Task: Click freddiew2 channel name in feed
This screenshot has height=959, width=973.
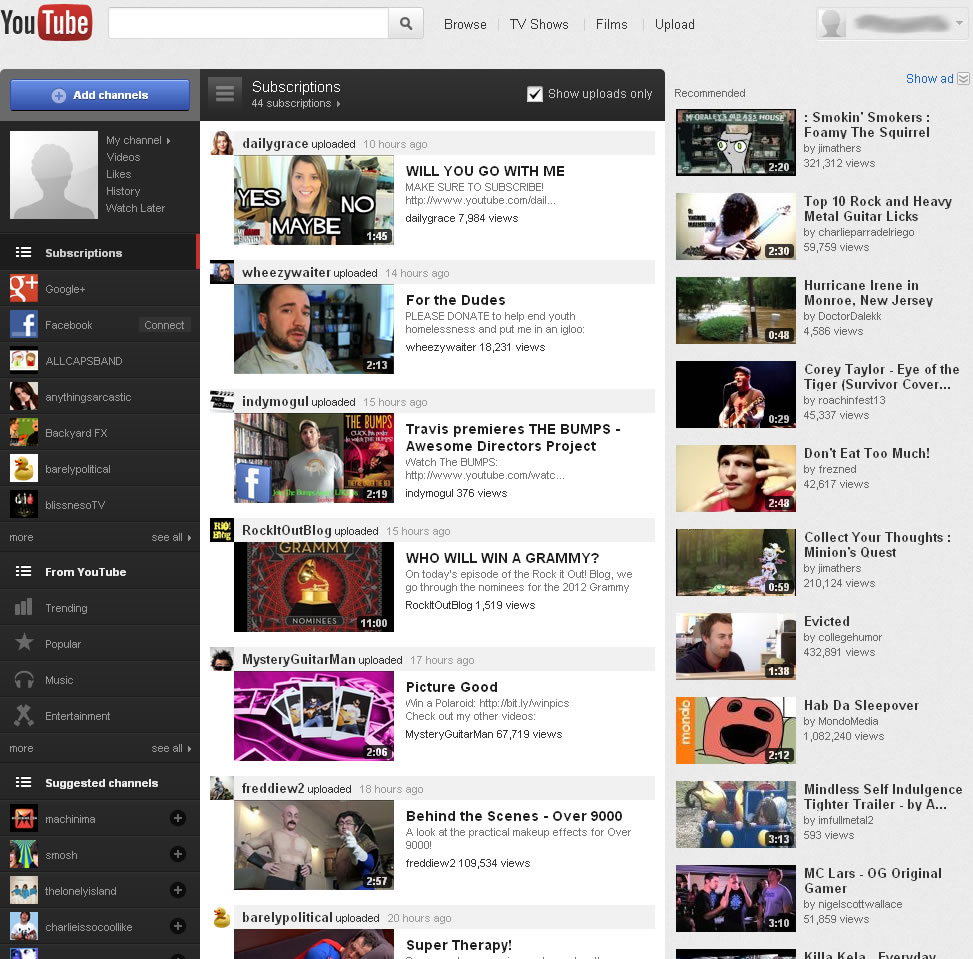Action: tap(272, 788)
